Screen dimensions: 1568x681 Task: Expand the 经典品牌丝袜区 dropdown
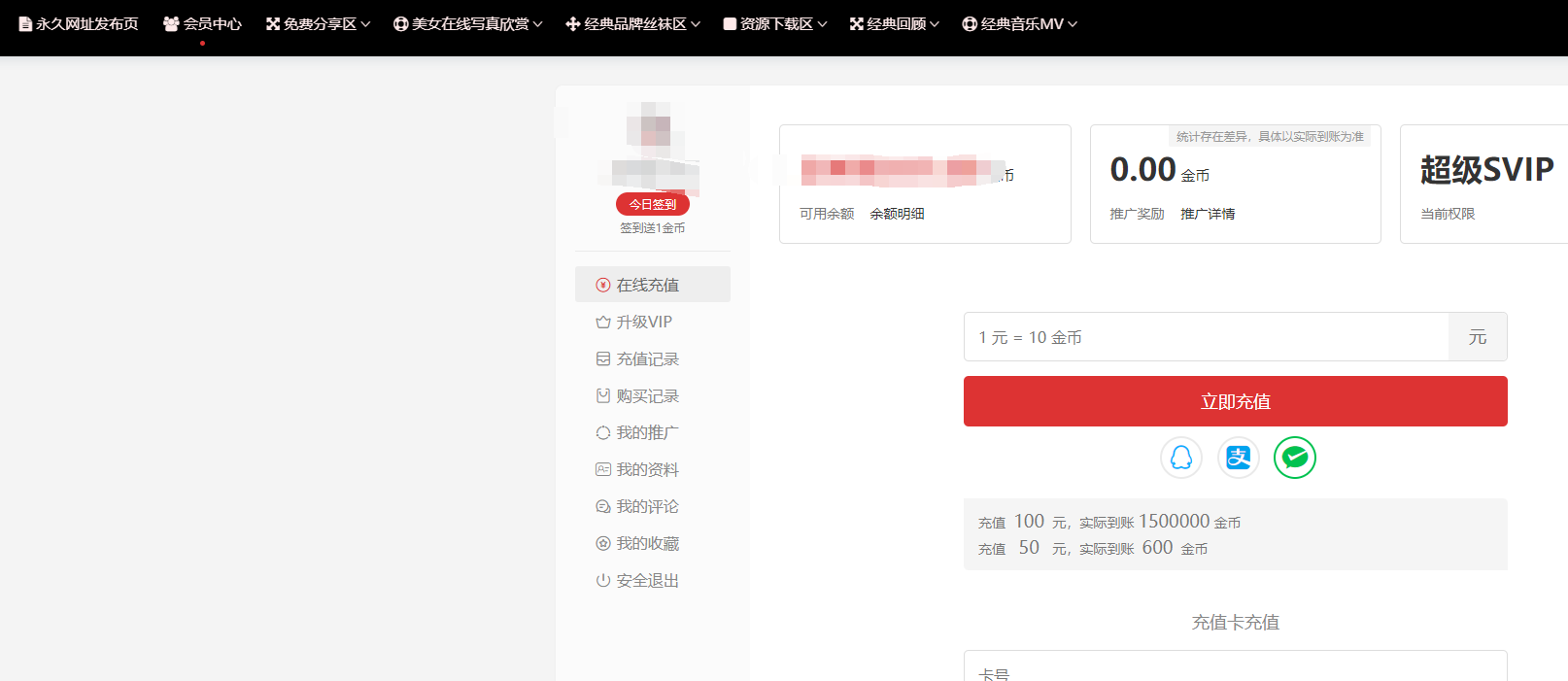(x=633, y=24)
